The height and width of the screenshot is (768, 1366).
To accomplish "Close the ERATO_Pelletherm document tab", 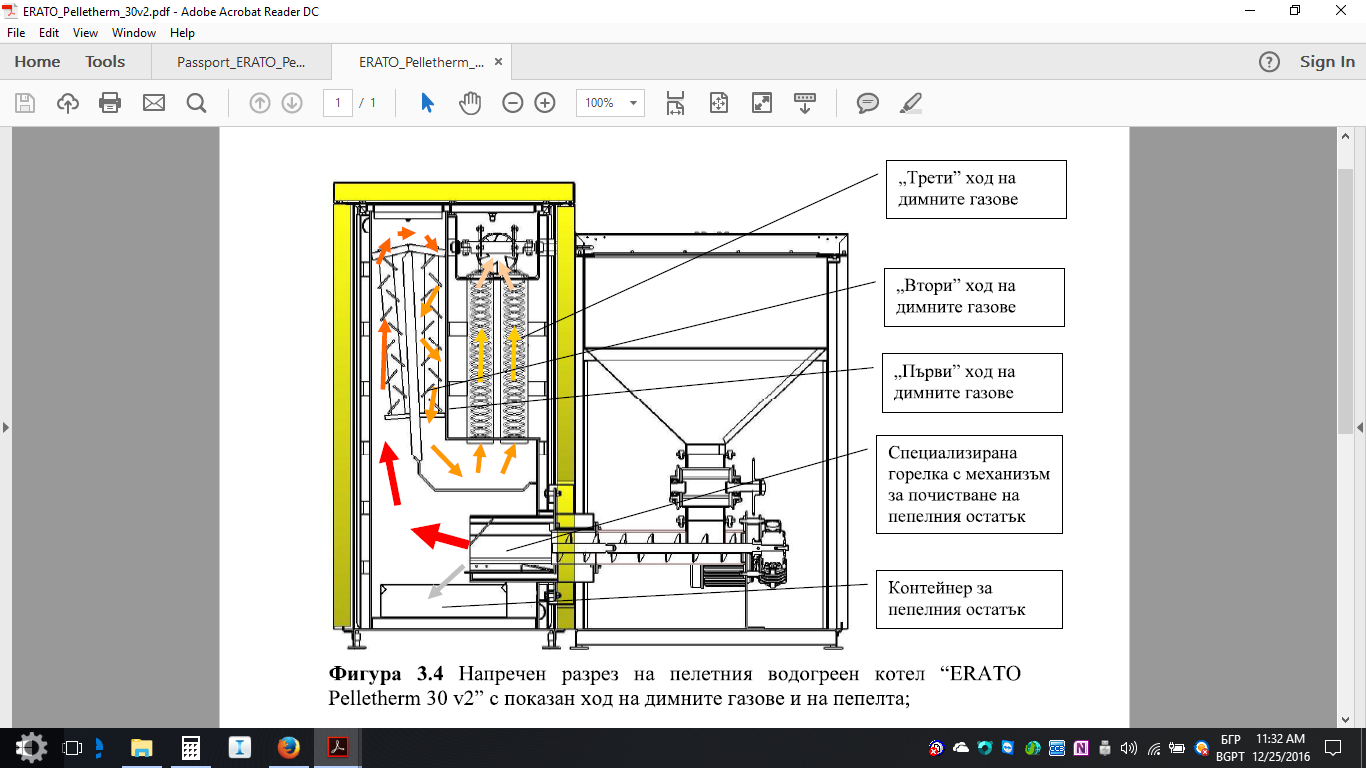I will [498, 62].
